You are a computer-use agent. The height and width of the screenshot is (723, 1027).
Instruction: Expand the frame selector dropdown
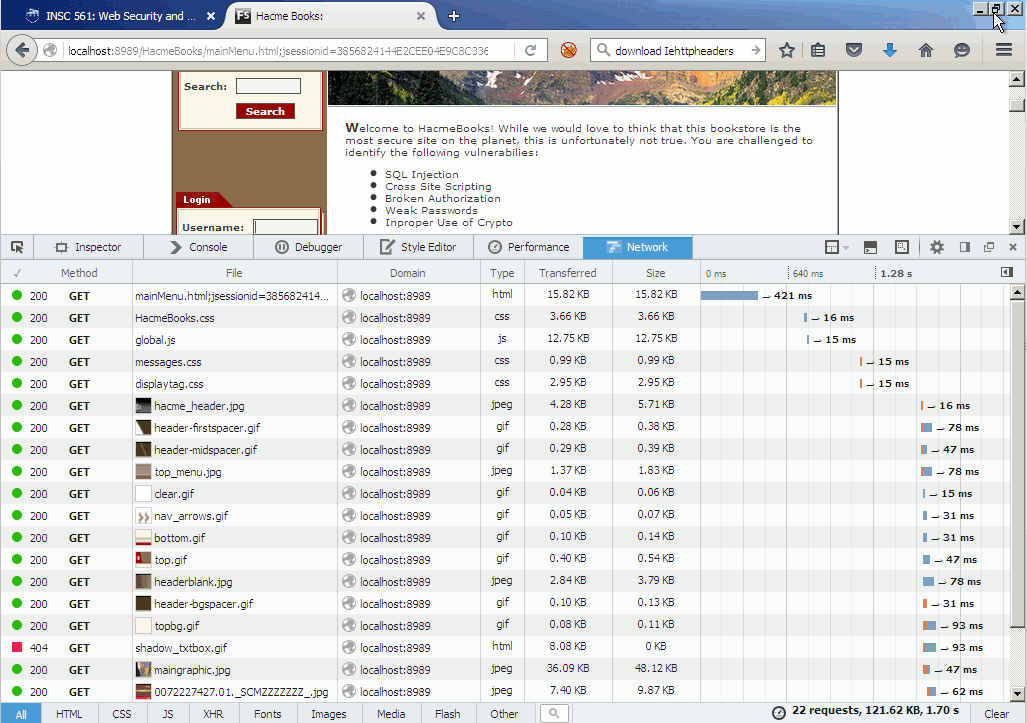[836, 247]
